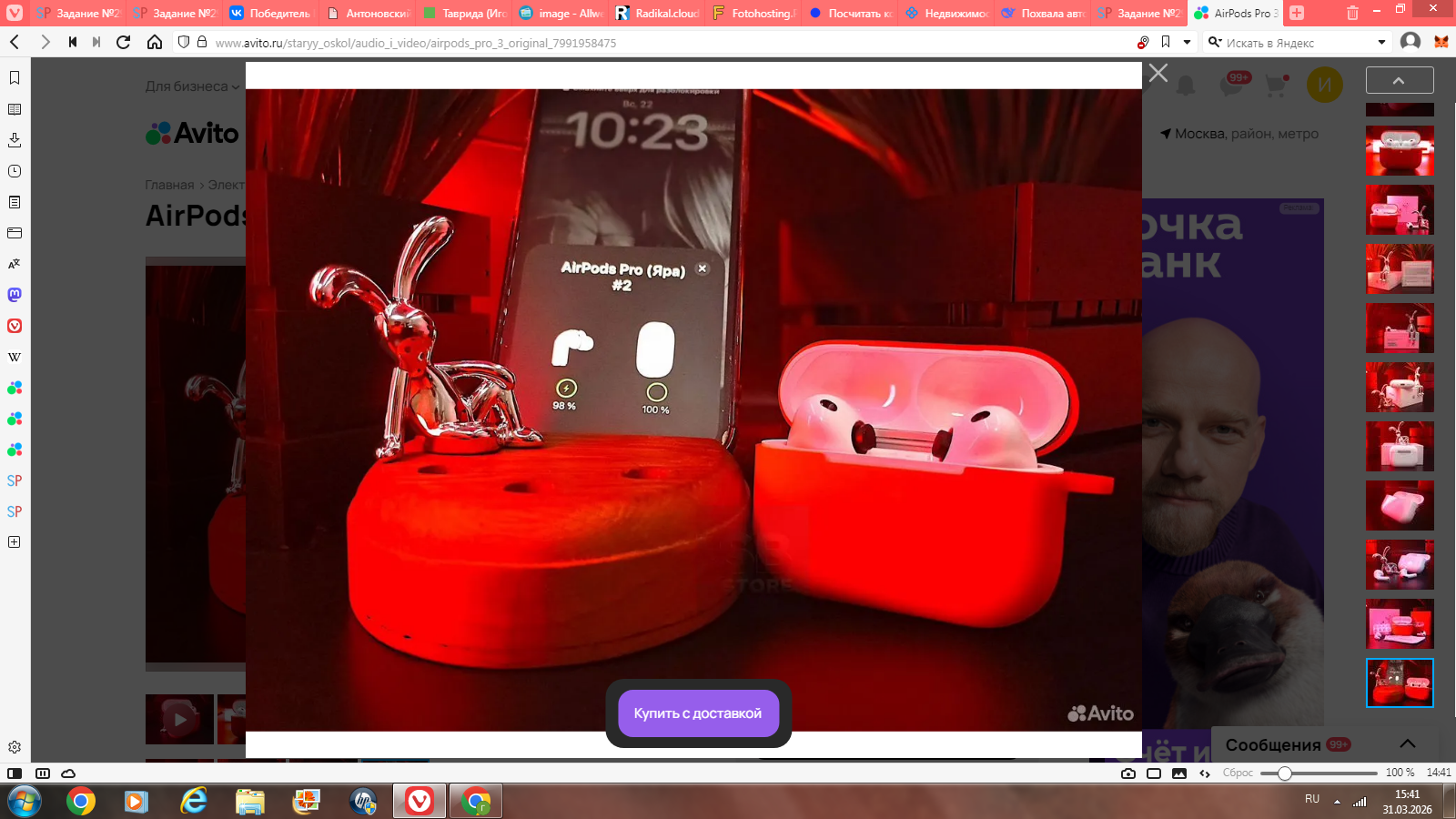Viewport: 1456px width, 819px height.
Task: Open a new tab with plus button
Action: click(1297, 13)
